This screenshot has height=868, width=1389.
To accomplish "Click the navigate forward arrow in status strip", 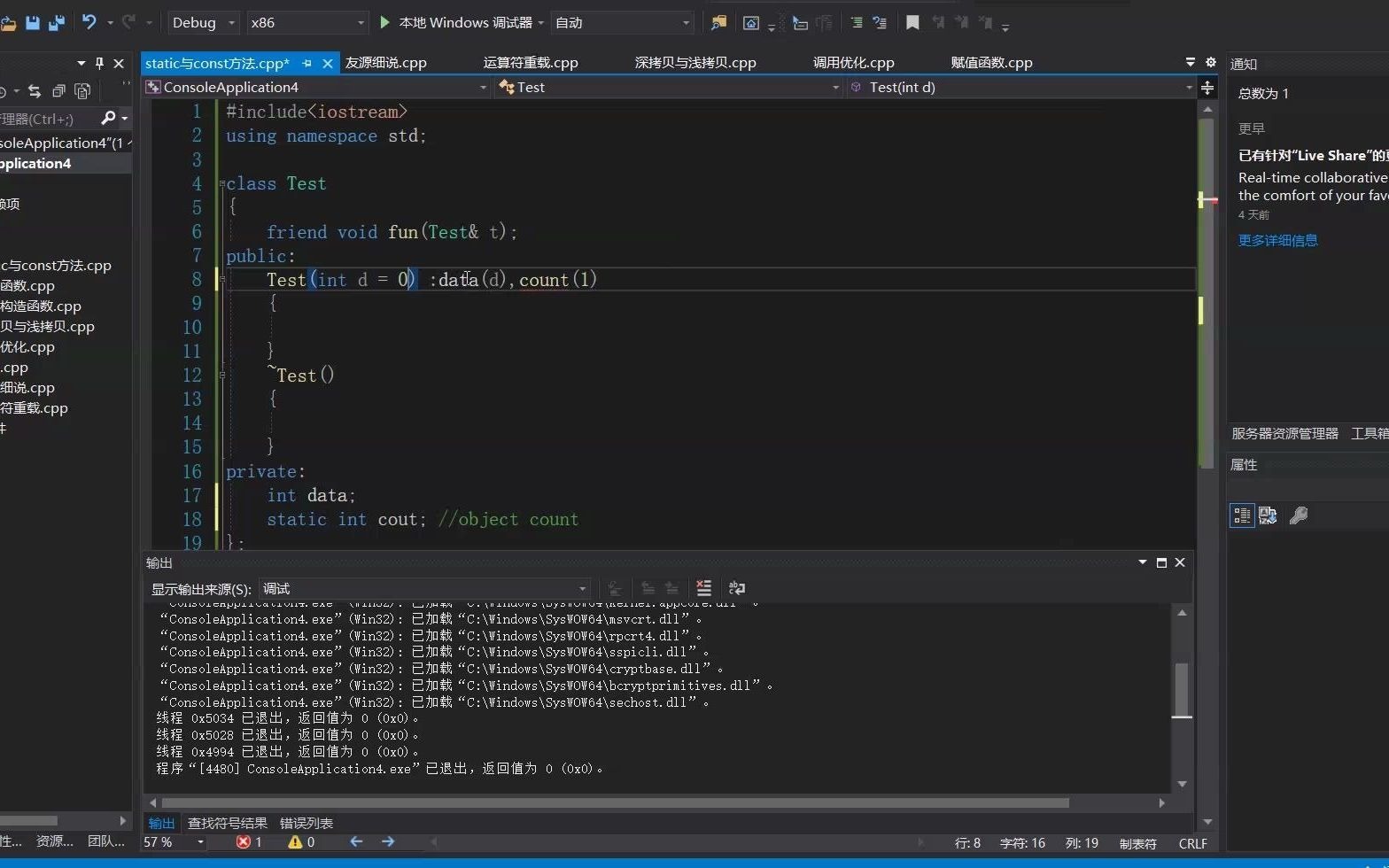I will click(388, 842).
